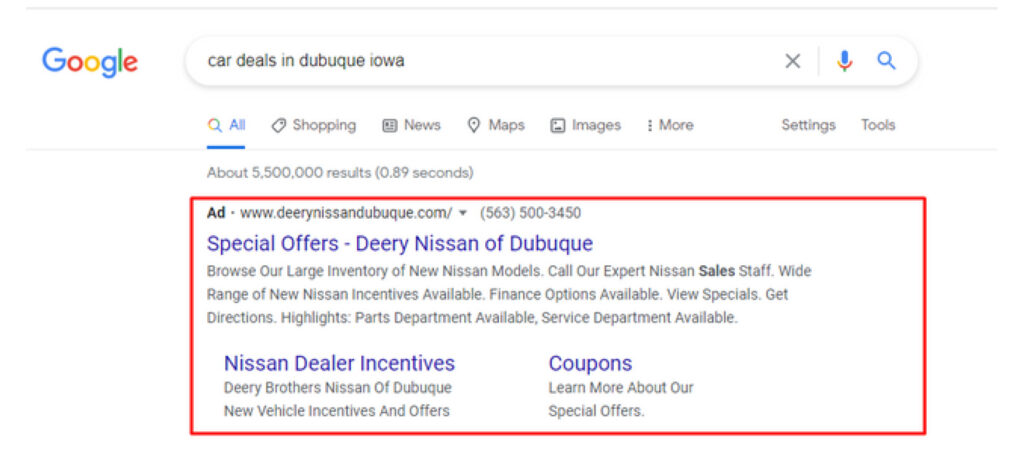
Task: Open the Coupons sitelink
Action: coord(590,364)
